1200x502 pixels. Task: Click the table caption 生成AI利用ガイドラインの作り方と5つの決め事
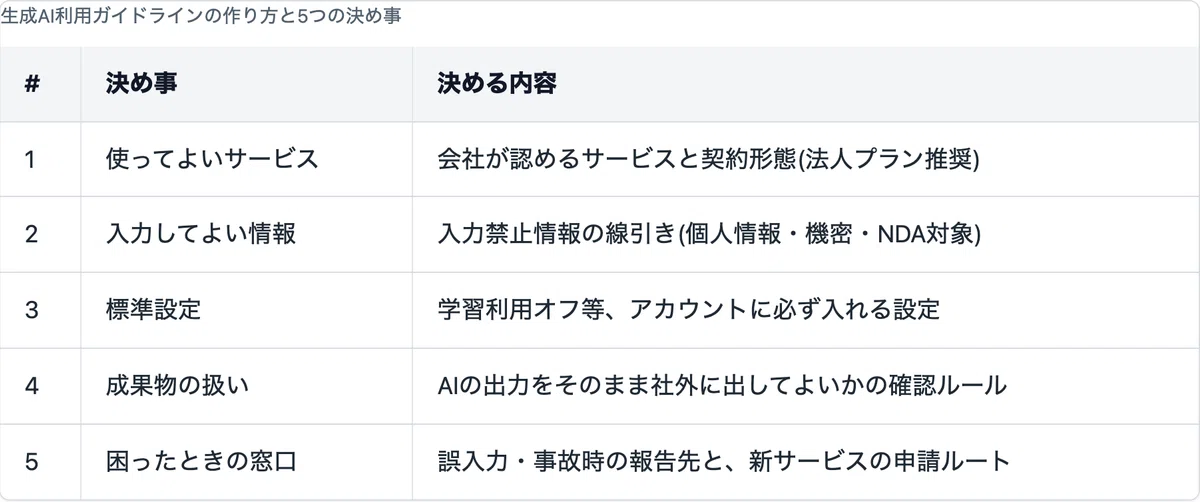(201, 19)
